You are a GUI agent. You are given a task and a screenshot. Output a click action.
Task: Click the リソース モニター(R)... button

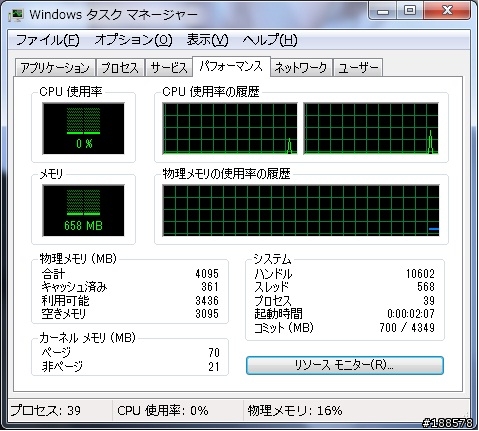345,365
